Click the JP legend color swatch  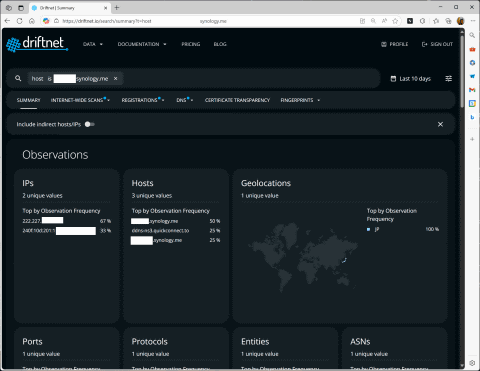click(x=368, y=229)
